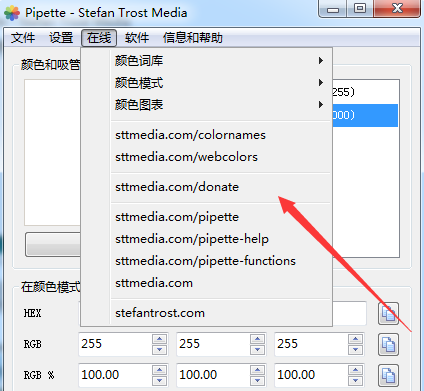
Task: Copy the RGB % value
Action: click(388, 375)
